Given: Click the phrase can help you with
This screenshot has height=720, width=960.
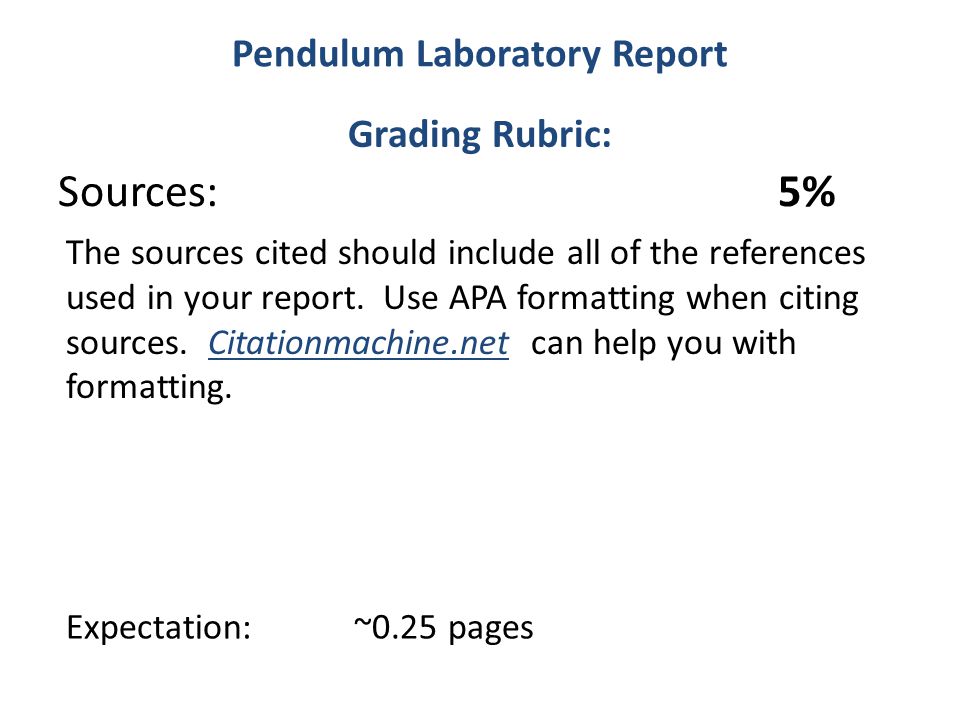Looking at the screenshot, I should [x=664, y=343].
